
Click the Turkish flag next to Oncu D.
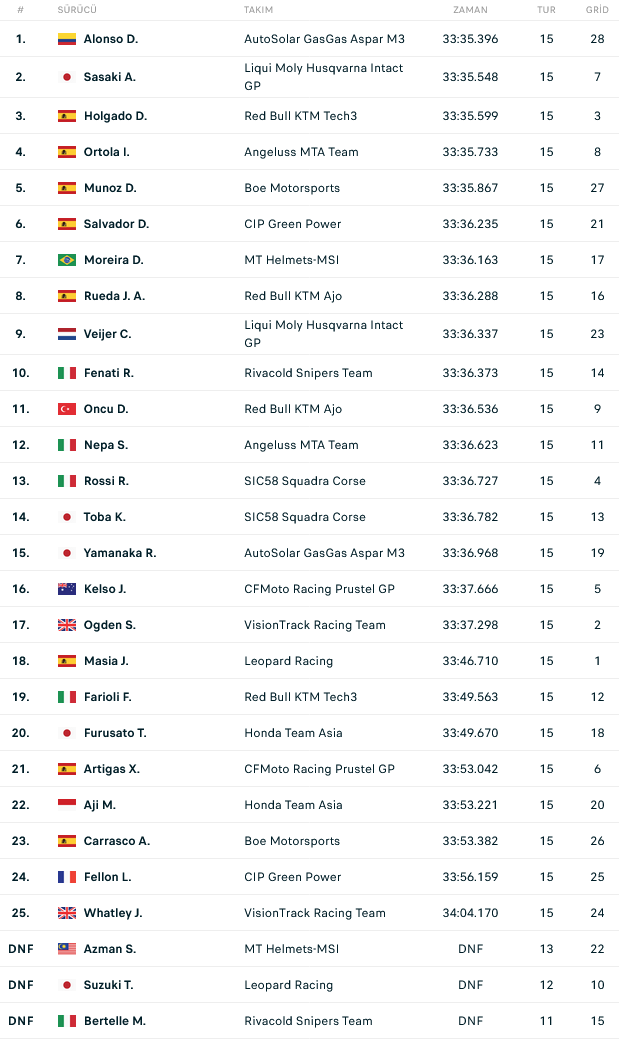pos(66,409)
